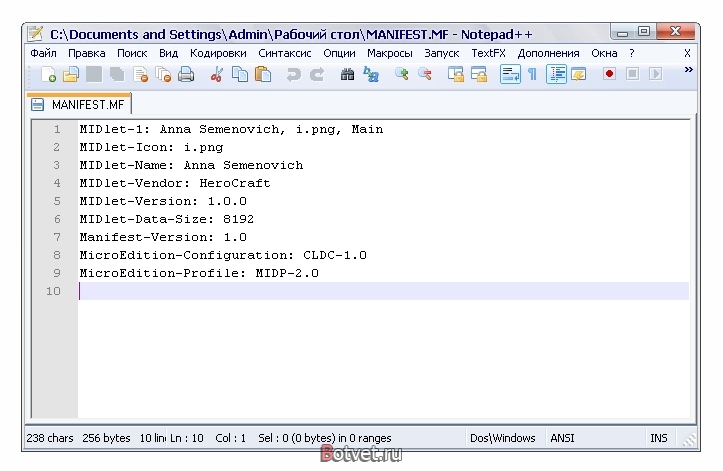
Task: Open the Окна menu
Action: [x=604, y=54]
